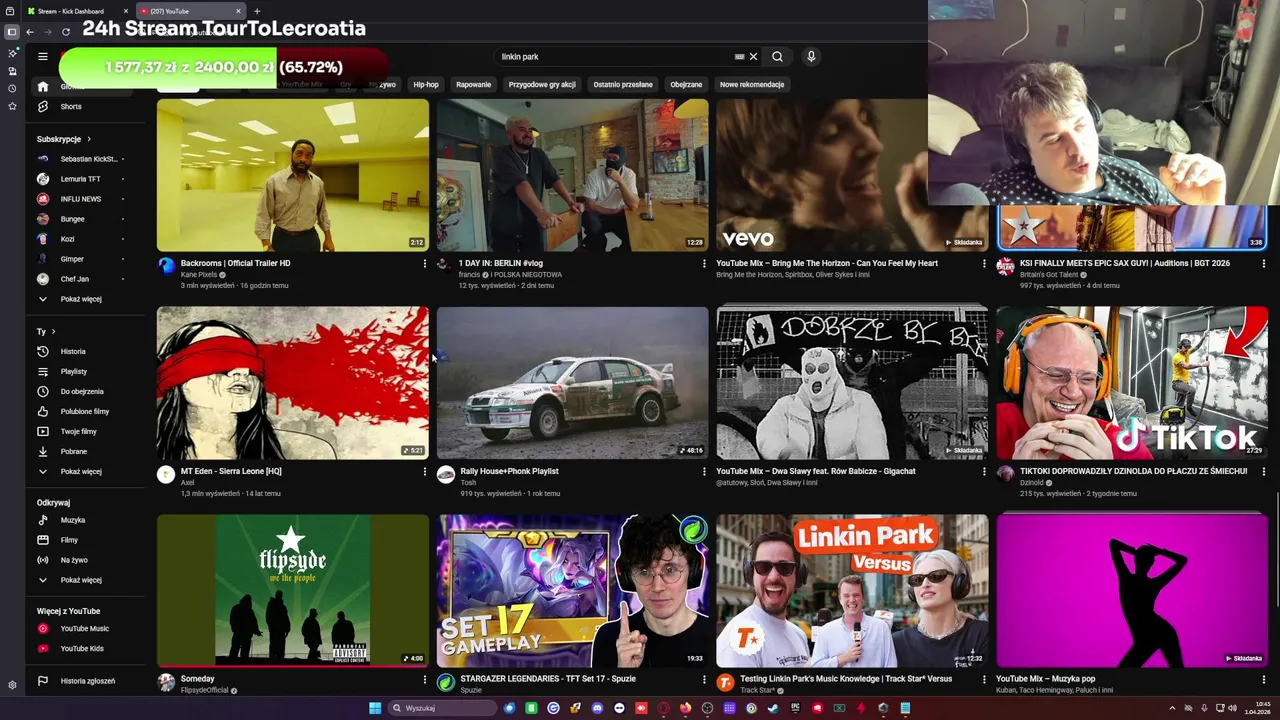Open Steam from the taskbar

coord(773,708)
